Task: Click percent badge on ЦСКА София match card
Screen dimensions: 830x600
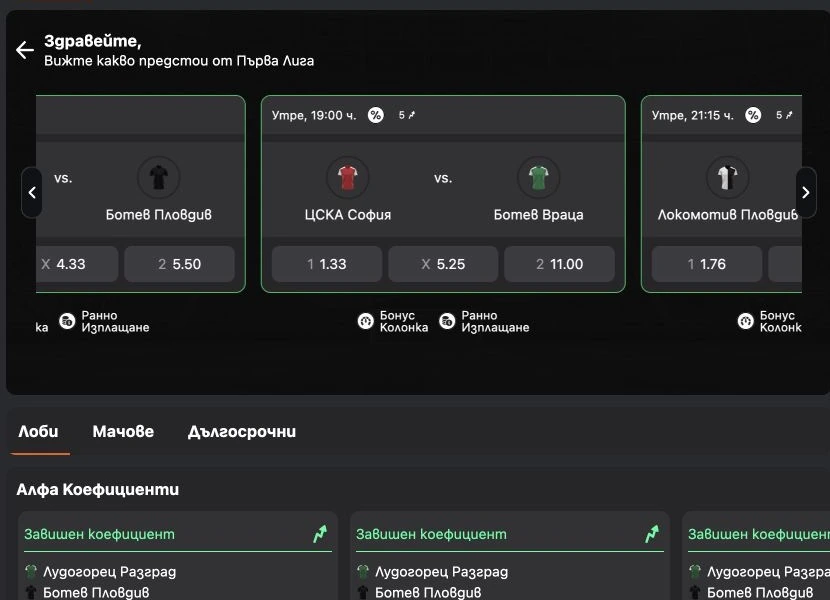Action: click(375, 115)
